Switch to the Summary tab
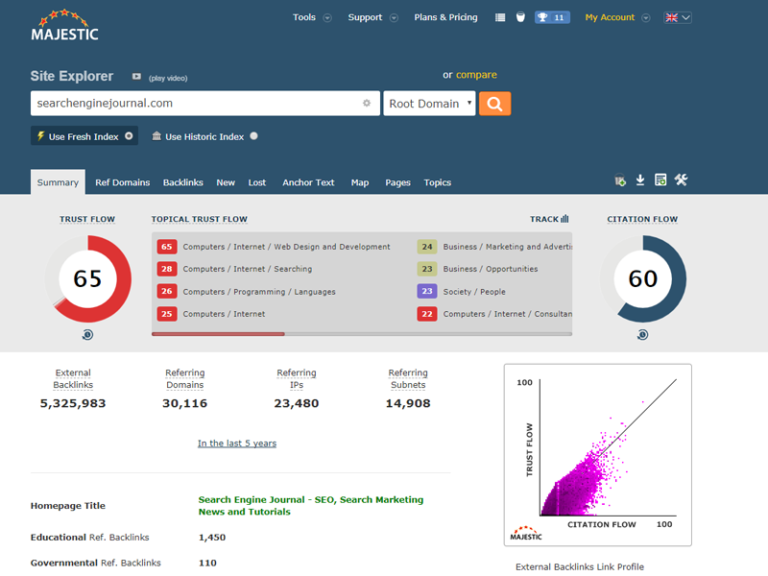This screenshot has height=576, width=768. tap(58, 182)
